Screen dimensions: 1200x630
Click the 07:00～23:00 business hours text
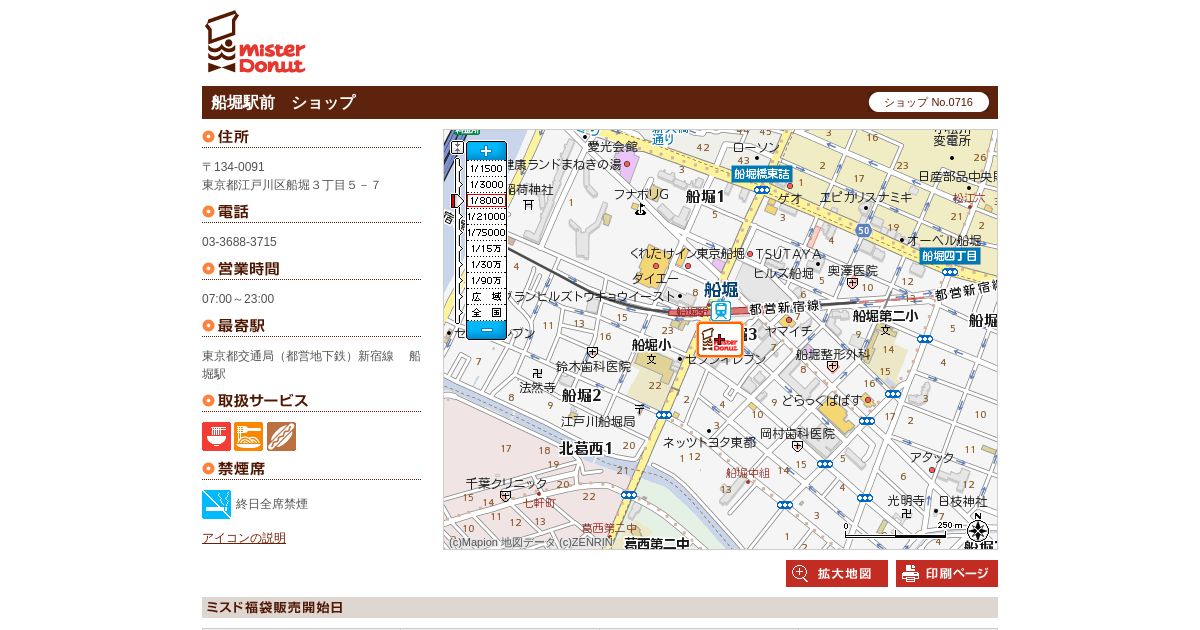[238, 299]
